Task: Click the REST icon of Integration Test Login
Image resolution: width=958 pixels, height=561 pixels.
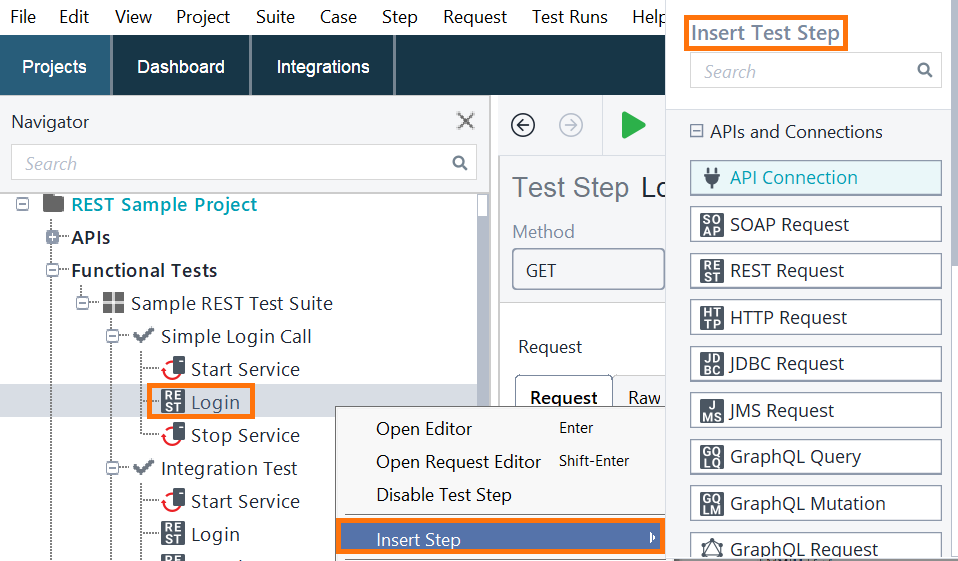Action: [x=173, y=534]
